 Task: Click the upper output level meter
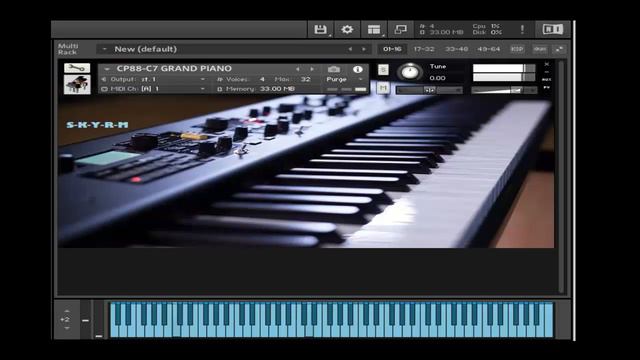pyautogui.click(x=504, y=68)
